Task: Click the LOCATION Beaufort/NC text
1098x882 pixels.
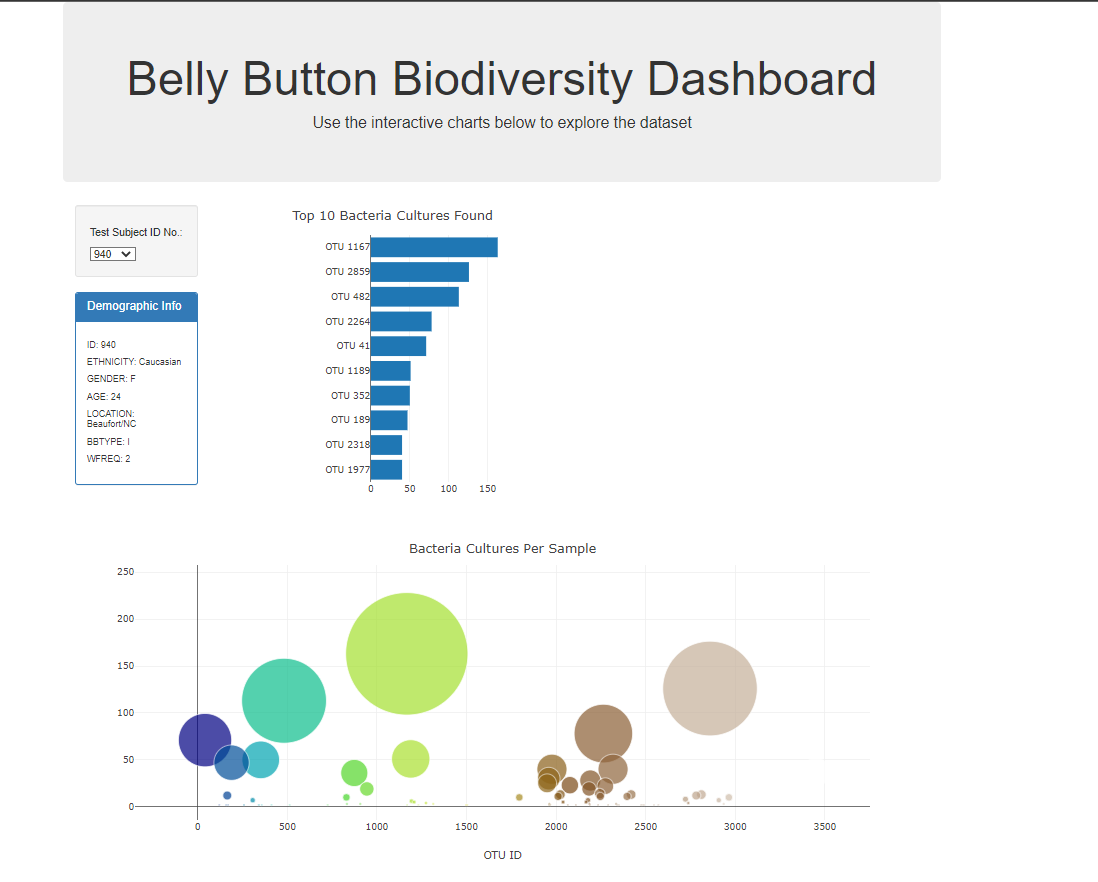Action: pos(113,418)
